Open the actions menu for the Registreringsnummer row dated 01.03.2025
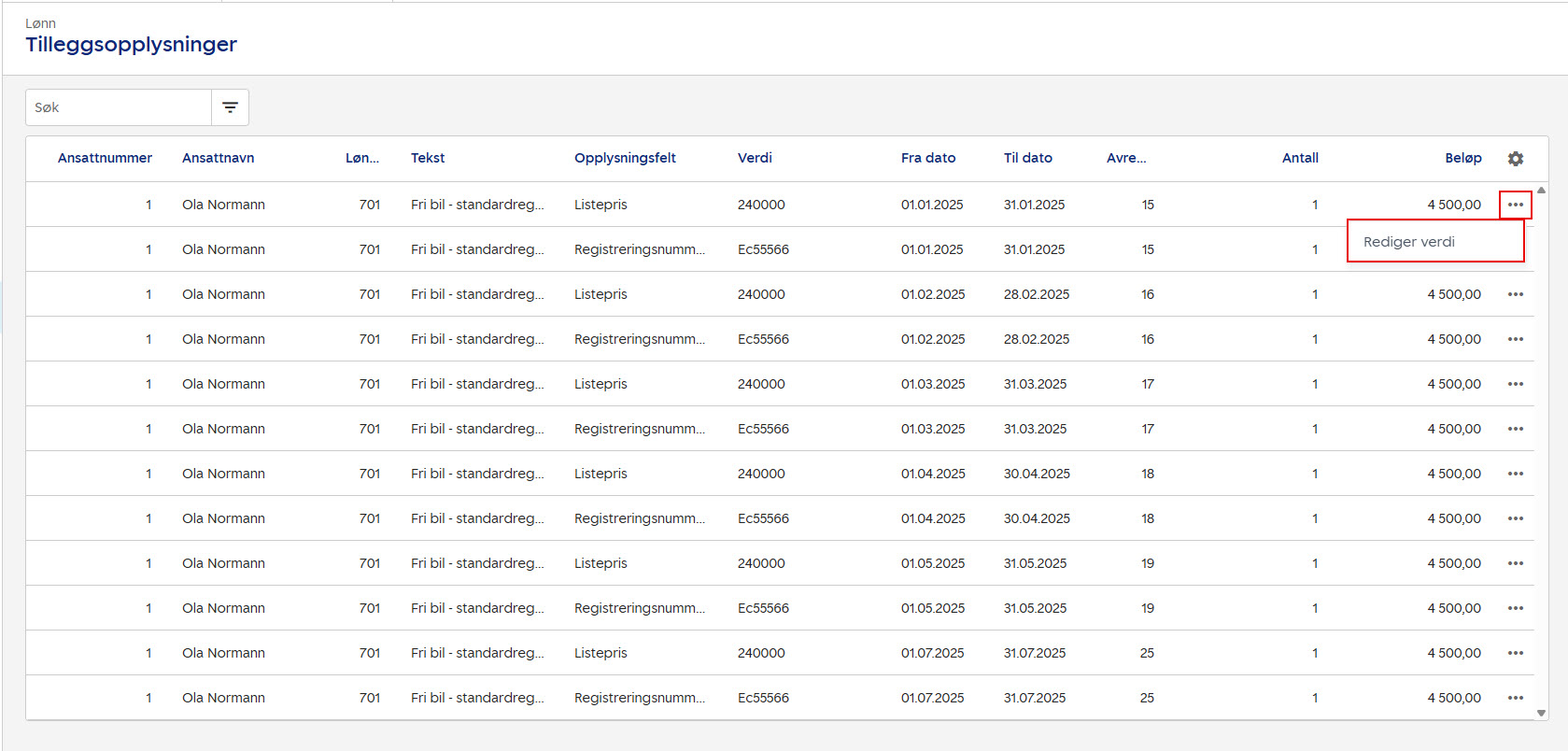Screen dimensions: 1568x751 [x=1515, y=429]
